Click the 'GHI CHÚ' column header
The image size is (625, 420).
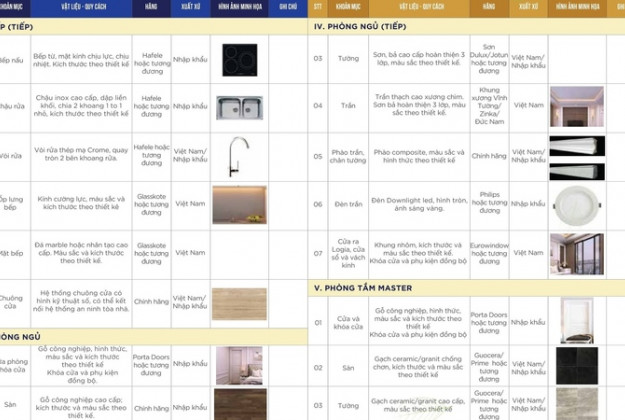(x=288, y=8)
